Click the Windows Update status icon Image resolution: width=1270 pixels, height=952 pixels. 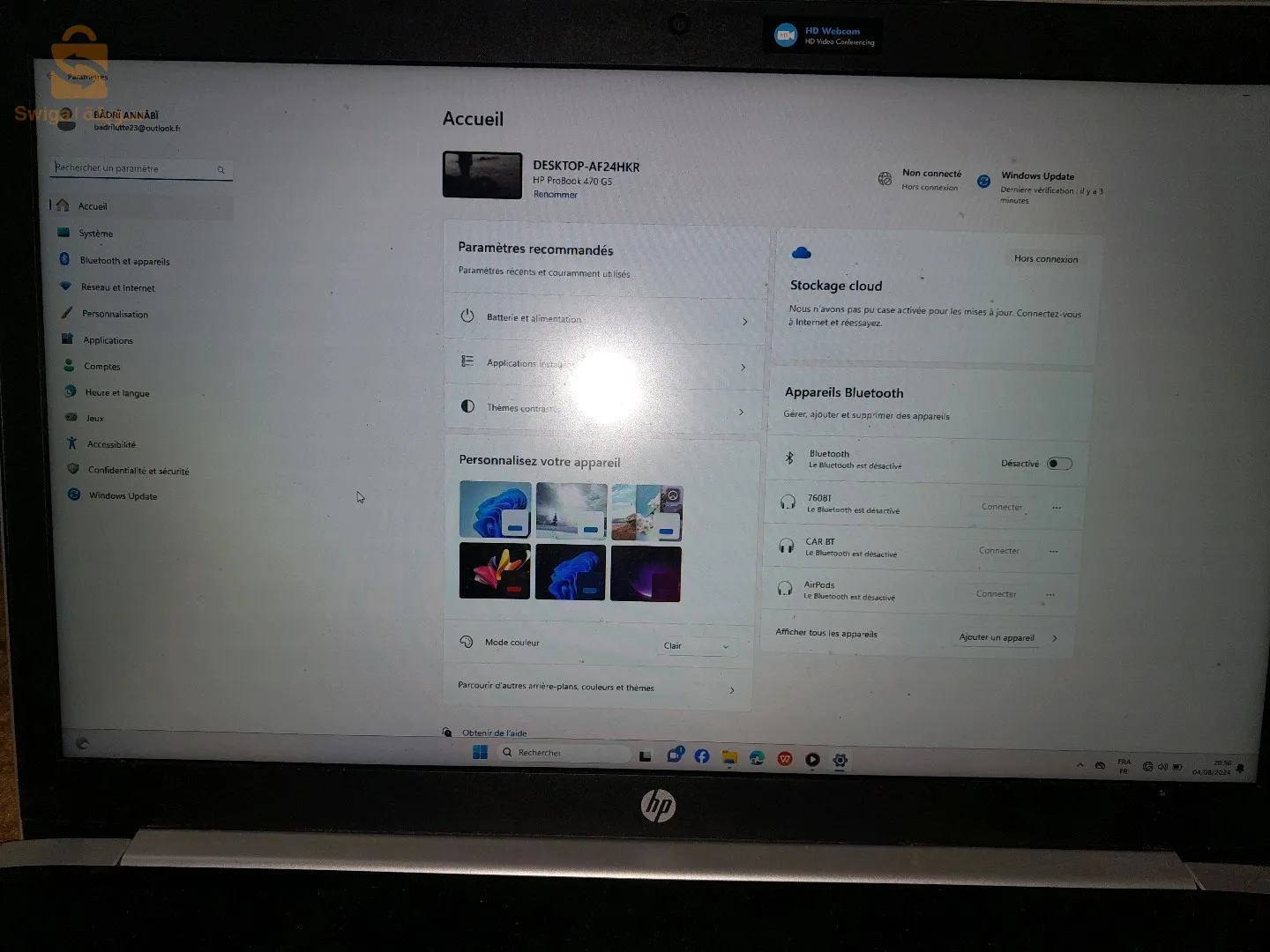click(983, 182)
